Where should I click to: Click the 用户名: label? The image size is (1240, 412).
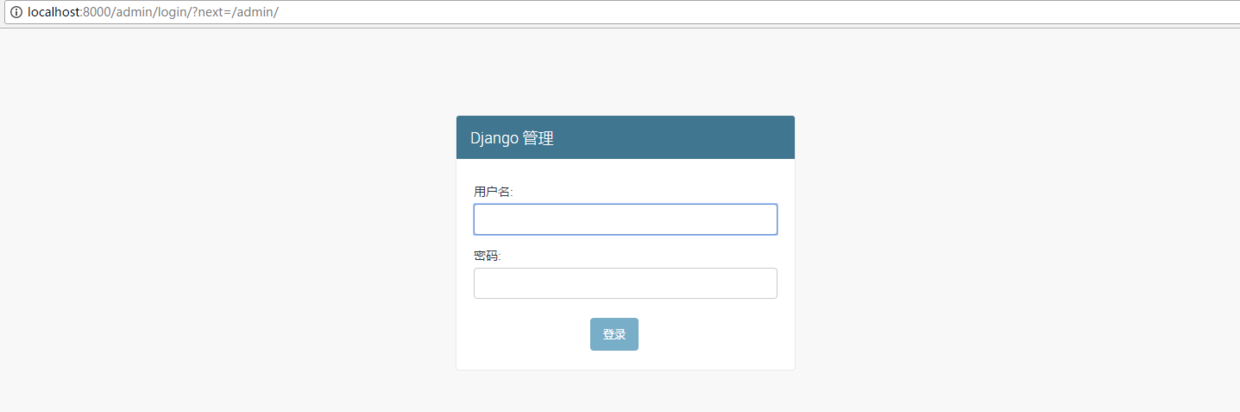click(x=493, y=191)
